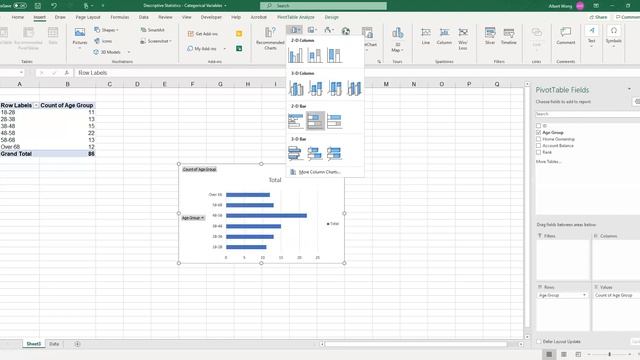Click Count of Age Group chart field button

(199, 169)
